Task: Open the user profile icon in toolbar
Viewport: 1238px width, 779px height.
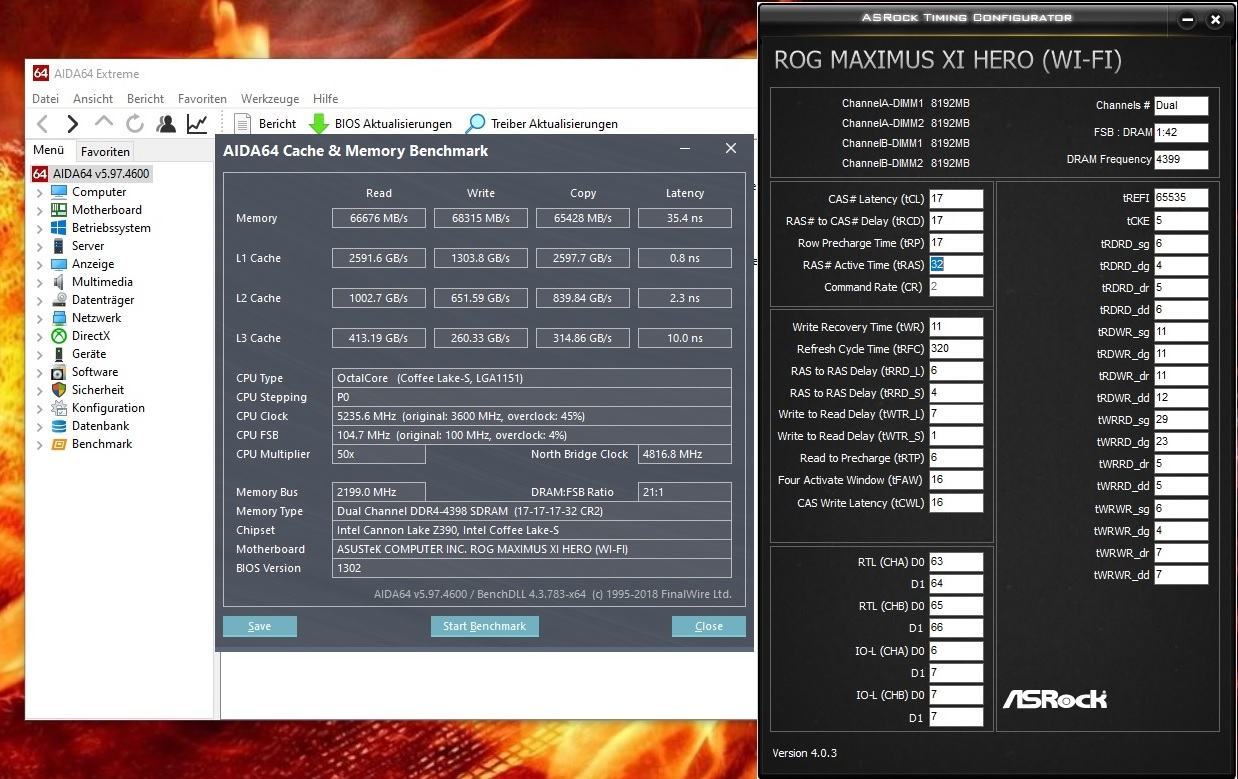Action: [x=166, y=124]
